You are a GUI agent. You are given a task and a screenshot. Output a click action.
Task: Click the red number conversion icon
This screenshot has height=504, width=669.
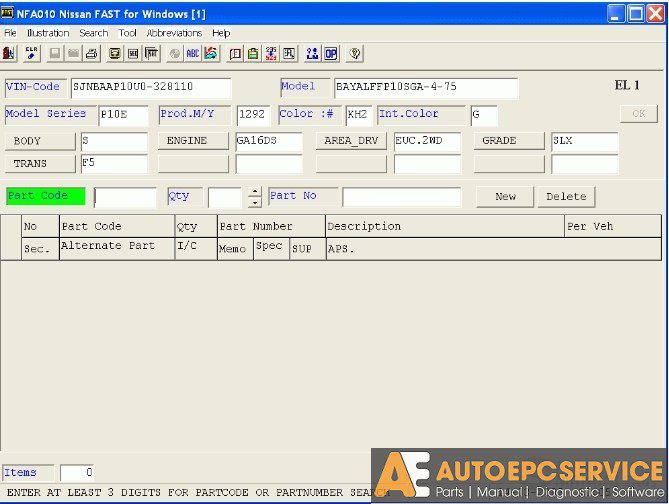coord(271,54)
